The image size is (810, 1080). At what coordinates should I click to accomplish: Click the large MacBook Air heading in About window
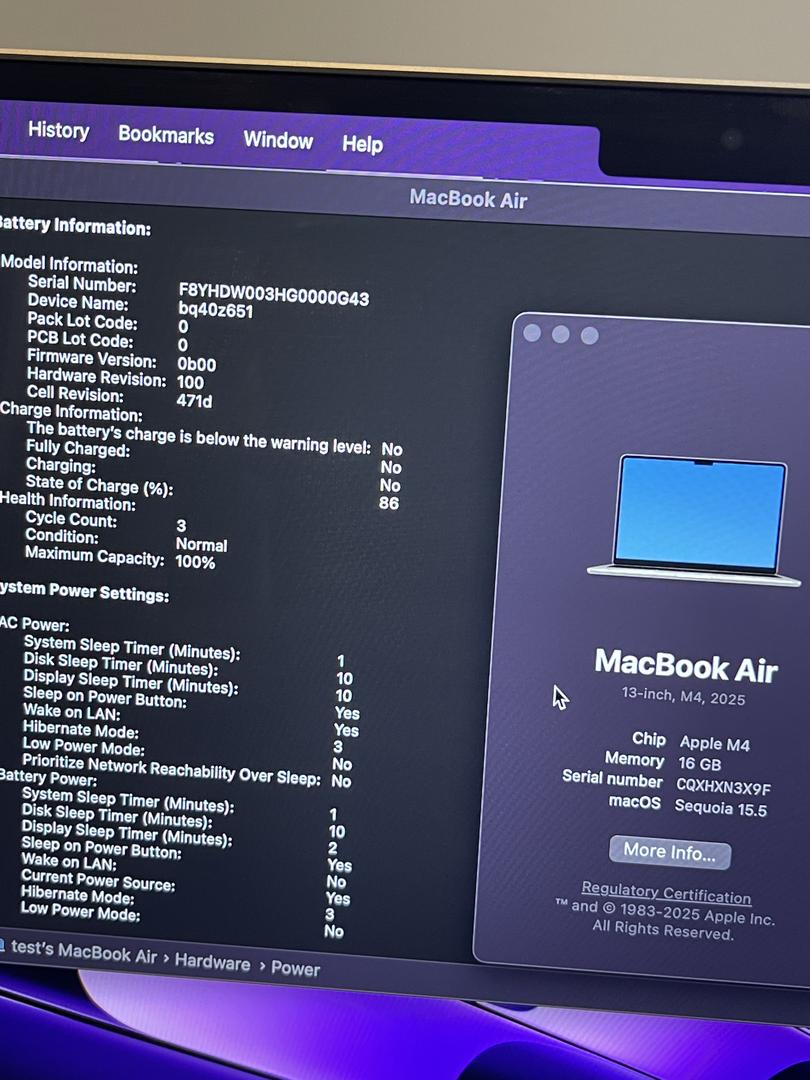click(x=687, y=666)
